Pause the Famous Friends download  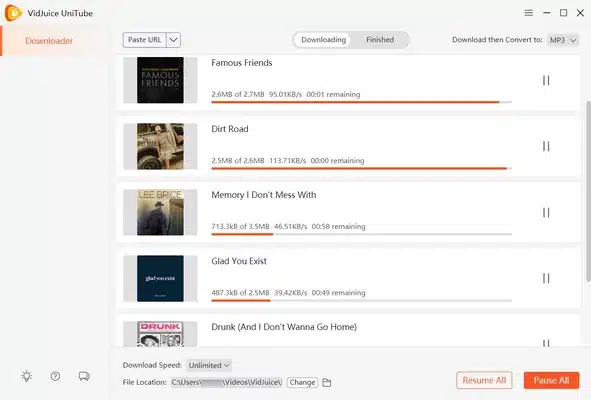tap(546, 80)
